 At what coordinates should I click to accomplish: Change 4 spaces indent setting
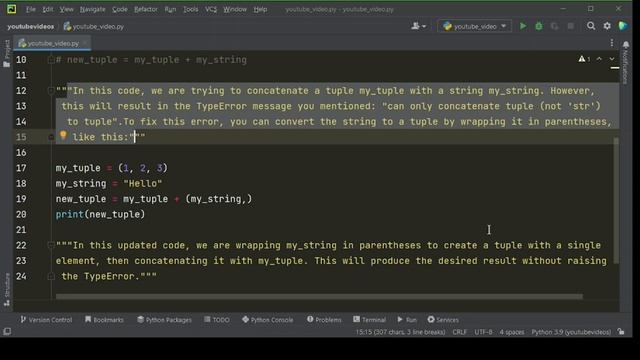coord(512,332)
